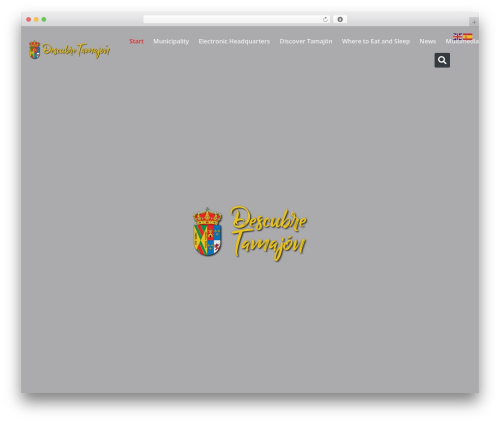Open the Municipality menu
Image resolution: width=500 pixels, height=423 pixels.
[x=171, y=41]
